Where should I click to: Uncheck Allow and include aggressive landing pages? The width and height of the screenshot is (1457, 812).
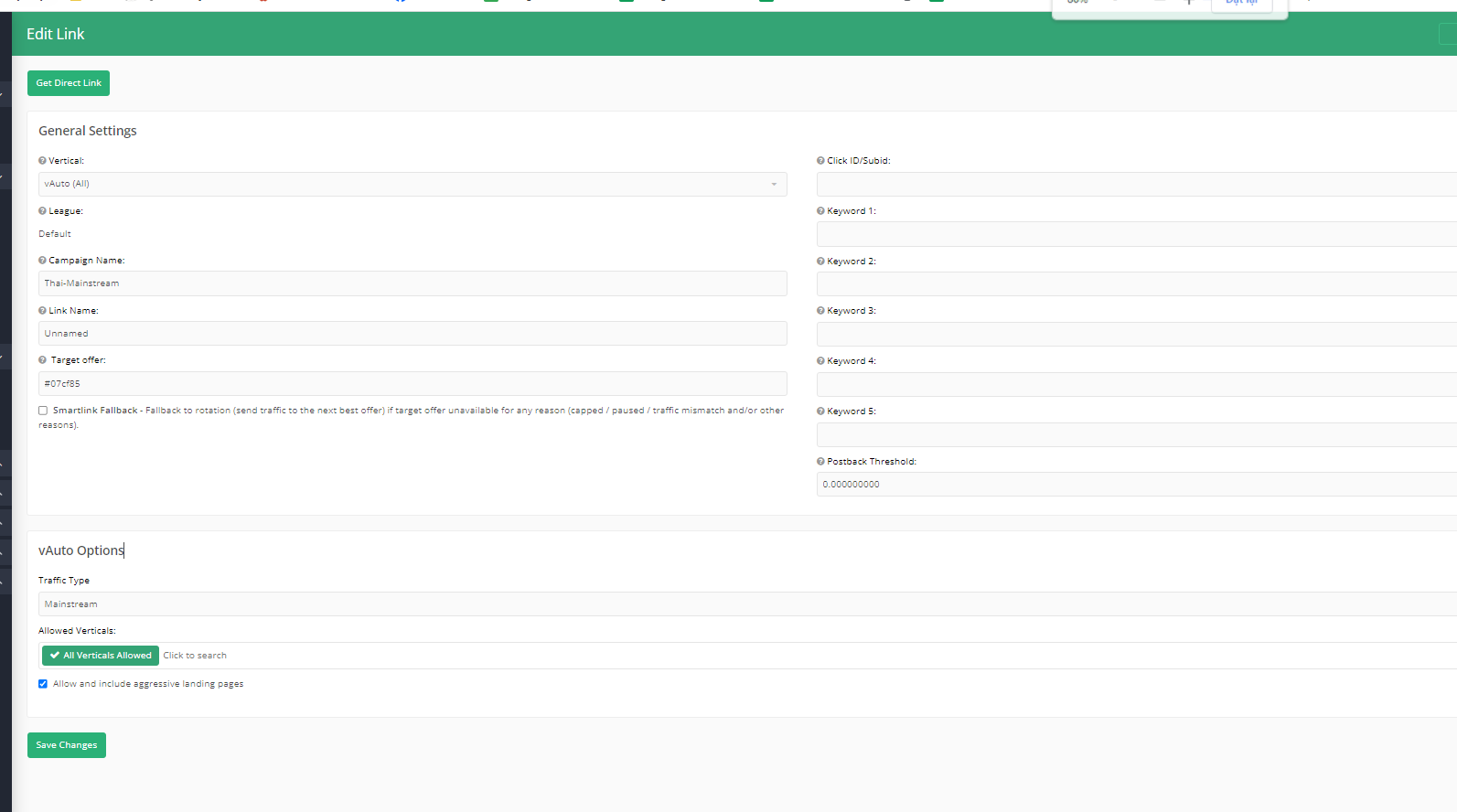(43, 684)
